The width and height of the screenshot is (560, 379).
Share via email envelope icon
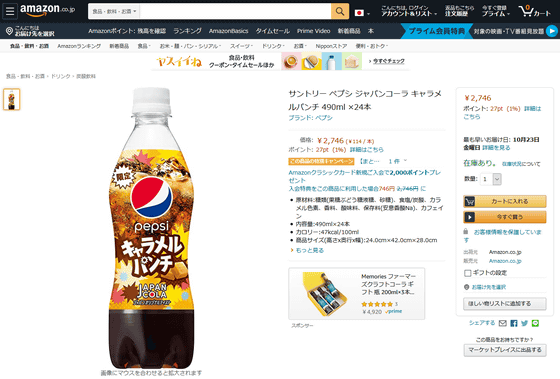(x=502, y=323)
